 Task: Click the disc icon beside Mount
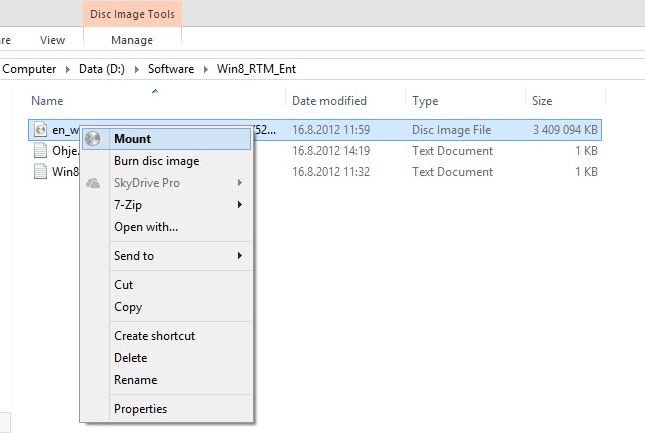point(93,139)
